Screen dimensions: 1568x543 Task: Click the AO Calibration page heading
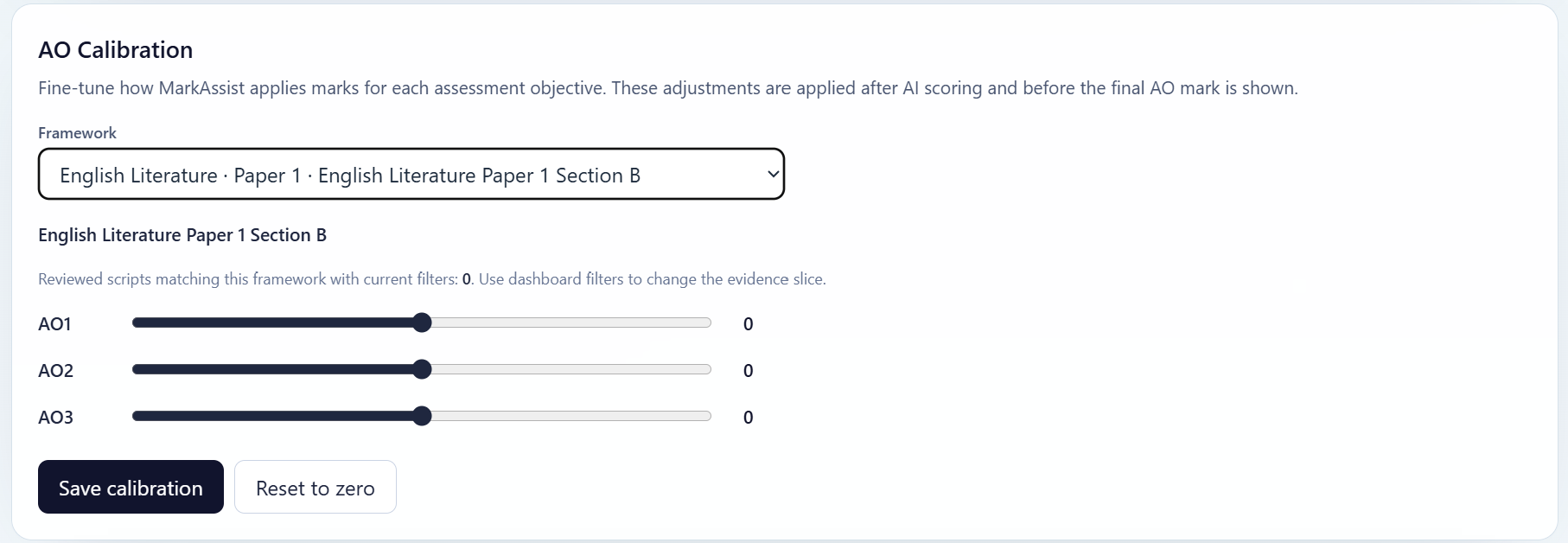pyautogui.click(x=114, y=49)
